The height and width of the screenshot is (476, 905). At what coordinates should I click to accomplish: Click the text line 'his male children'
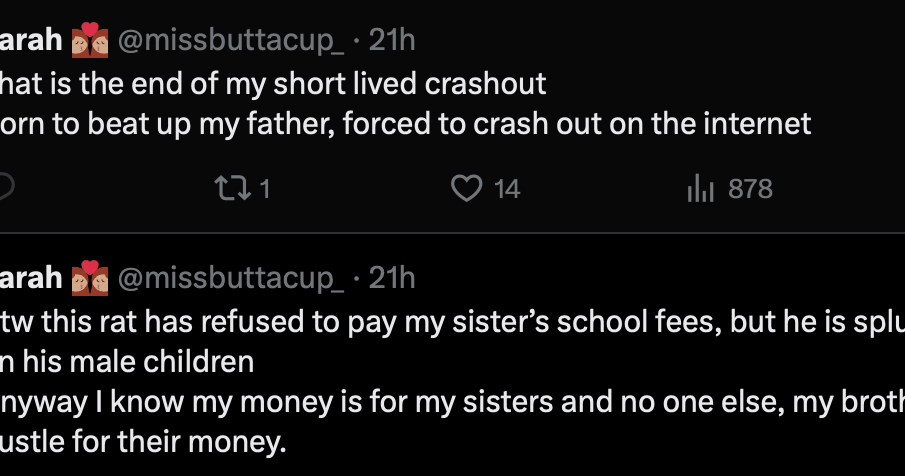point(138,362)
